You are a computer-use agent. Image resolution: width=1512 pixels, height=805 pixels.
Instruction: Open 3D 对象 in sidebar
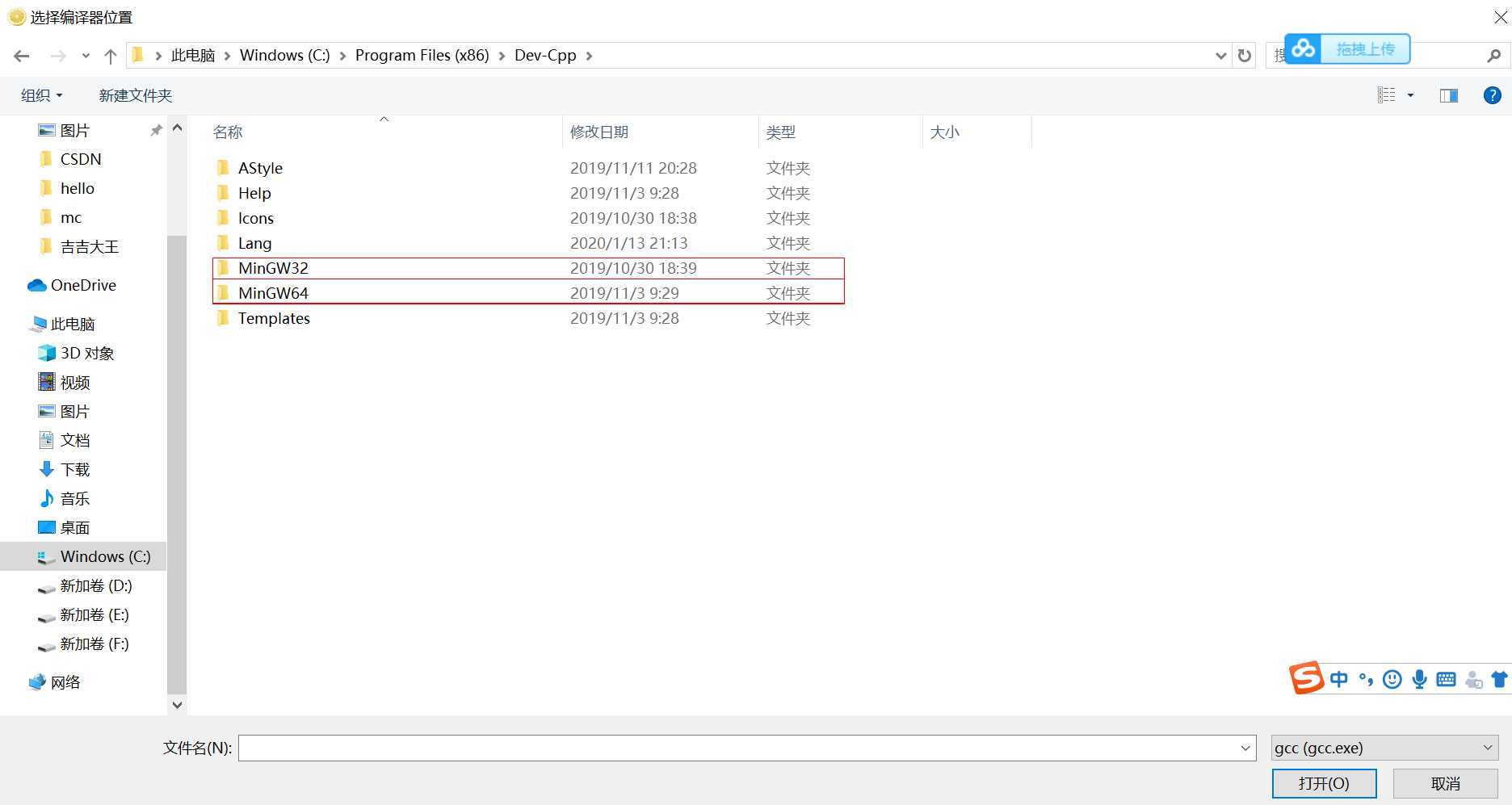[86, 353]
